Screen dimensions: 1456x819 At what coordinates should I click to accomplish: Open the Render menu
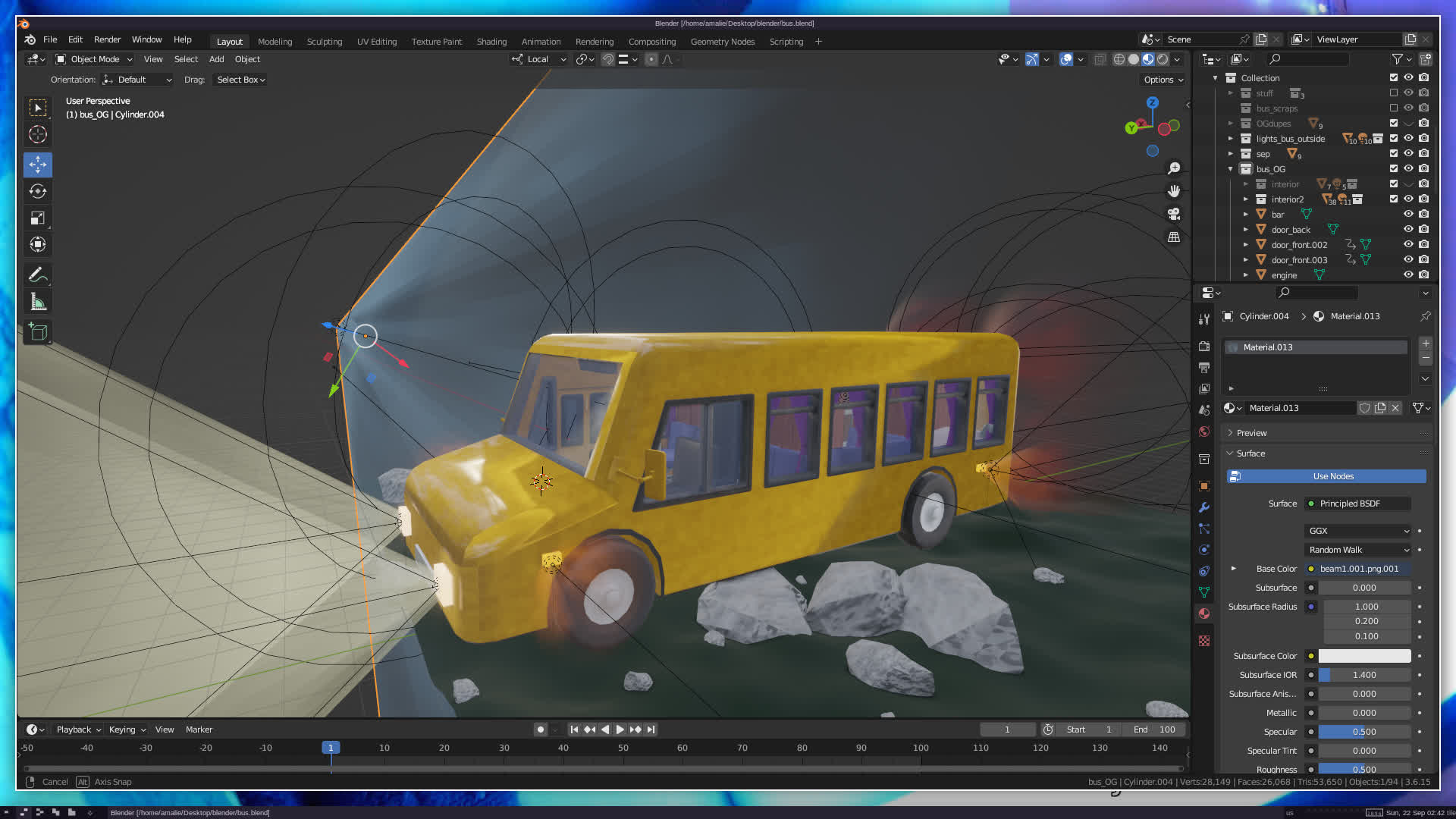[x=107, y=39]
